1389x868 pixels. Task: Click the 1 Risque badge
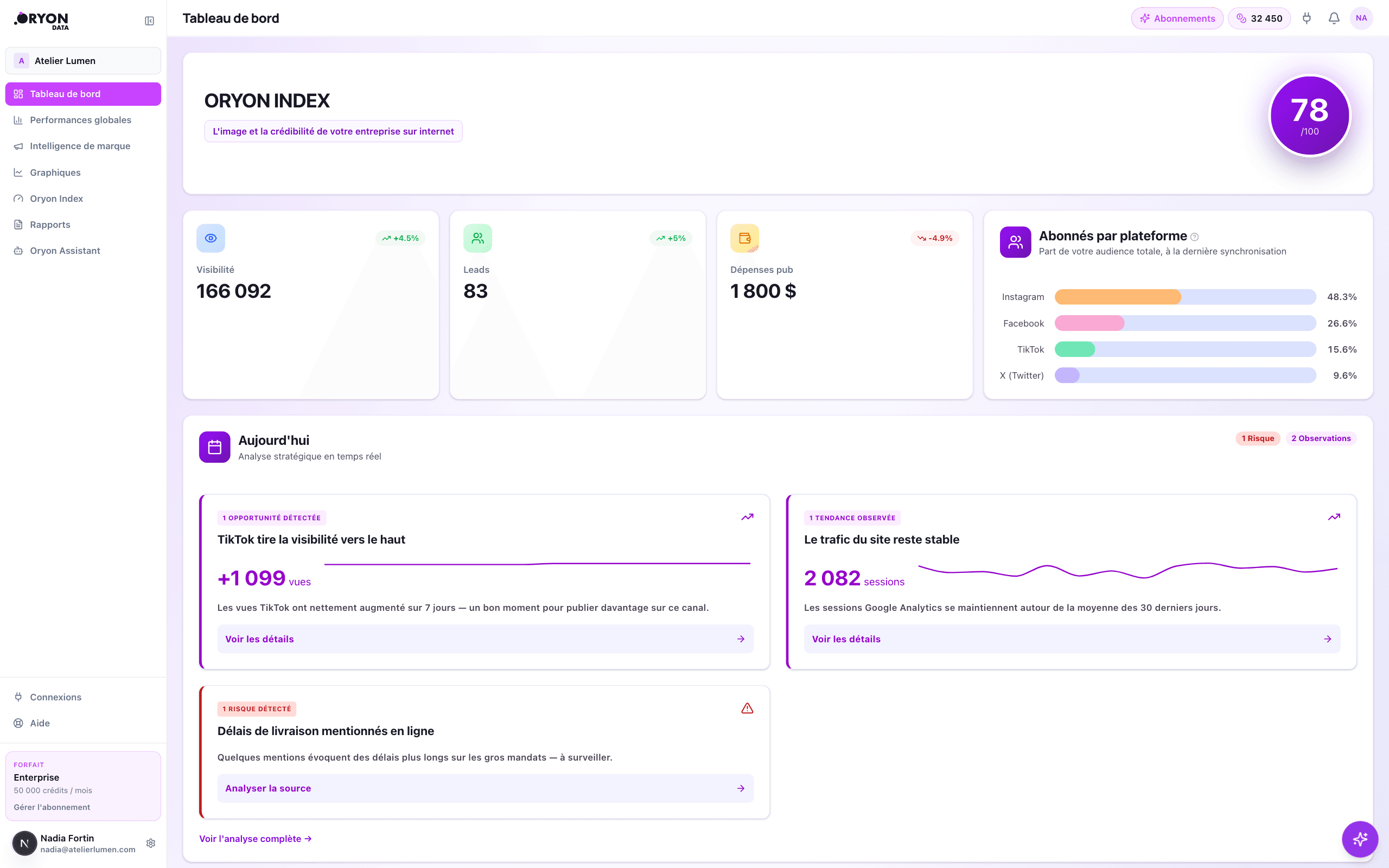[1258, 438]
